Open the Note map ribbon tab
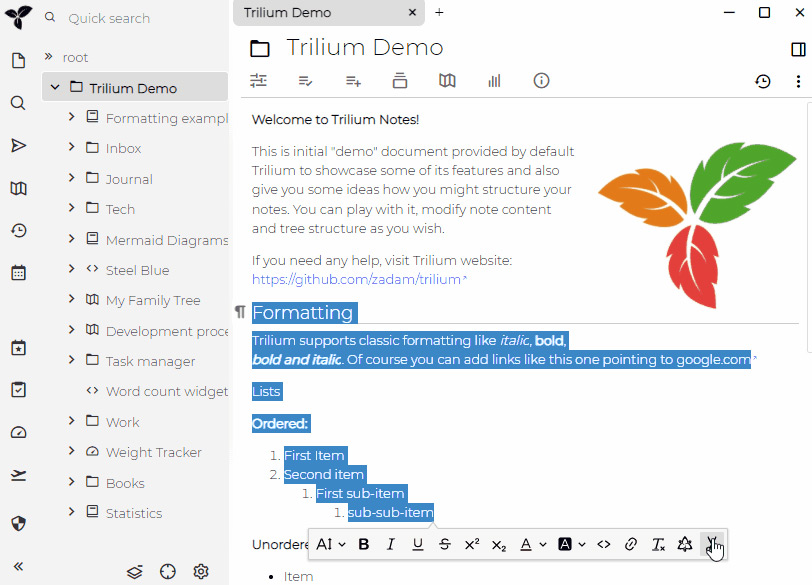 click(x=447, y=81)
